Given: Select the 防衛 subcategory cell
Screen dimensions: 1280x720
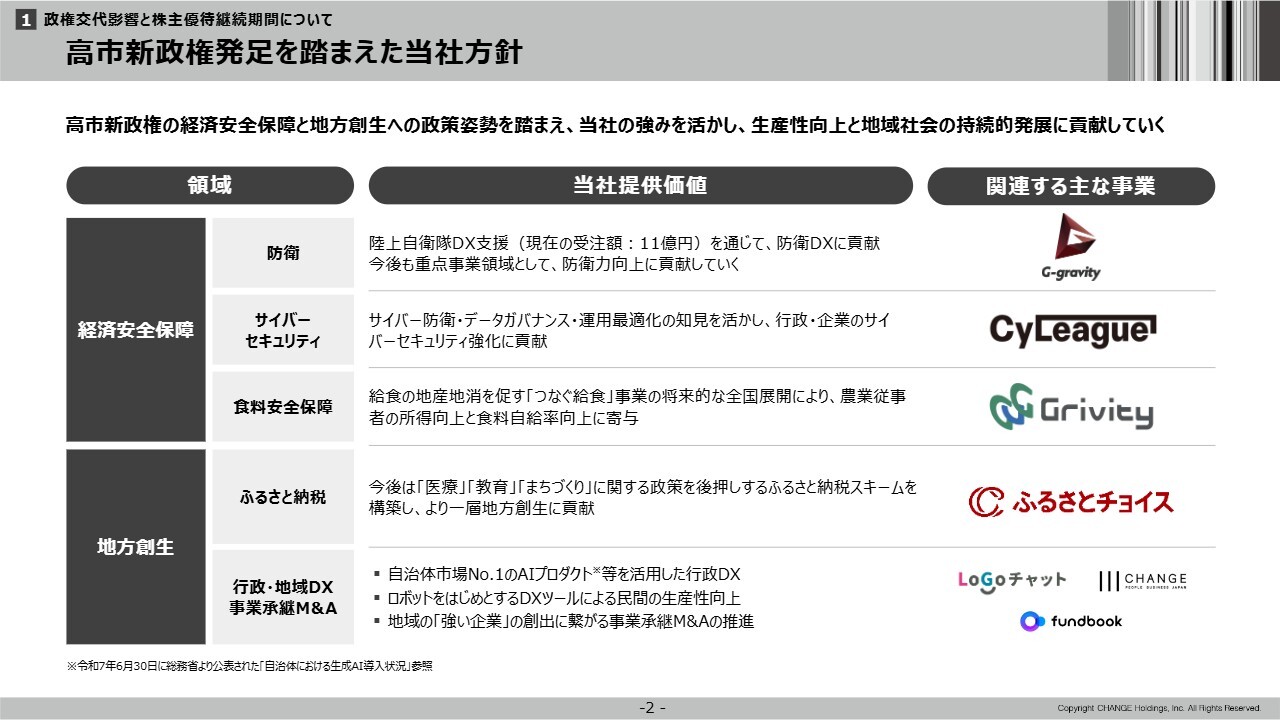Looking at the screenshot, I should [x=283, y=254].
